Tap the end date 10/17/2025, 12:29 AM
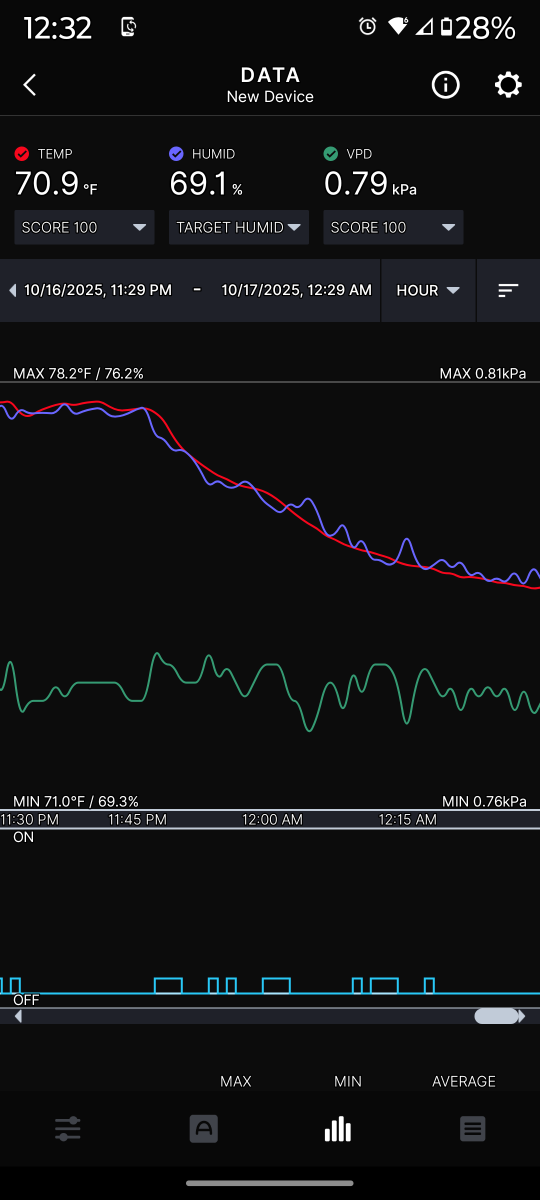The image size is (540, 1200). point(297,290)
